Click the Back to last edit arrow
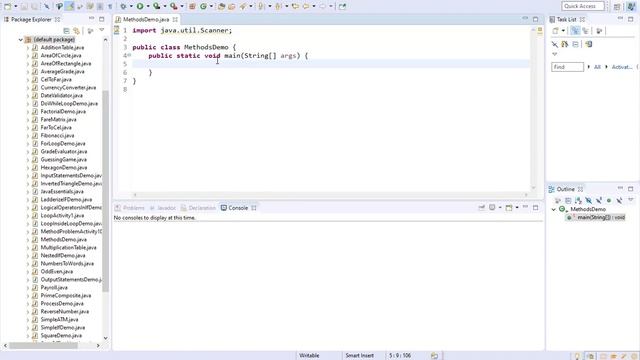640x360 pixels. point(295,6)
